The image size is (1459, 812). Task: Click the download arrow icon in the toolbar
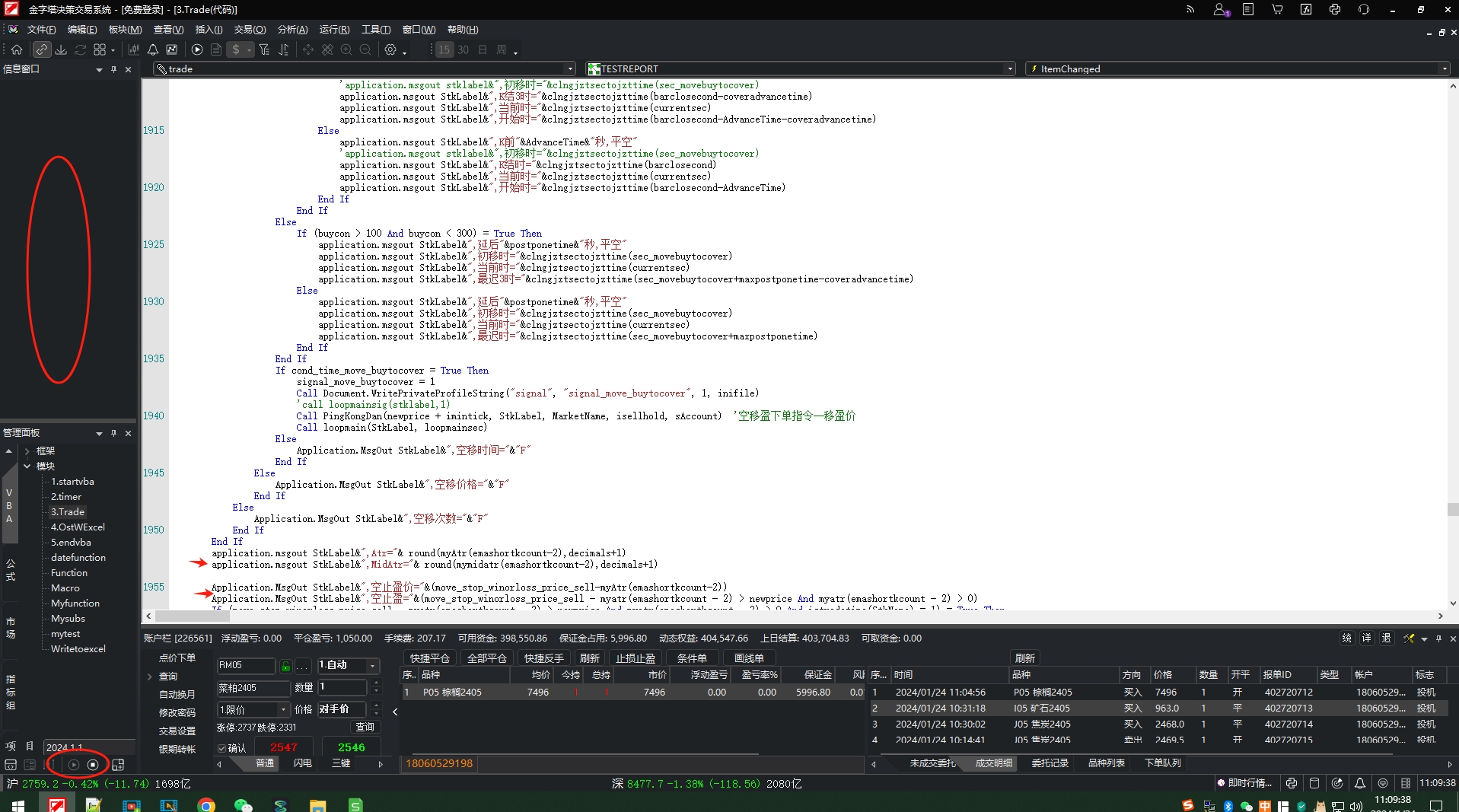point(61,49)
